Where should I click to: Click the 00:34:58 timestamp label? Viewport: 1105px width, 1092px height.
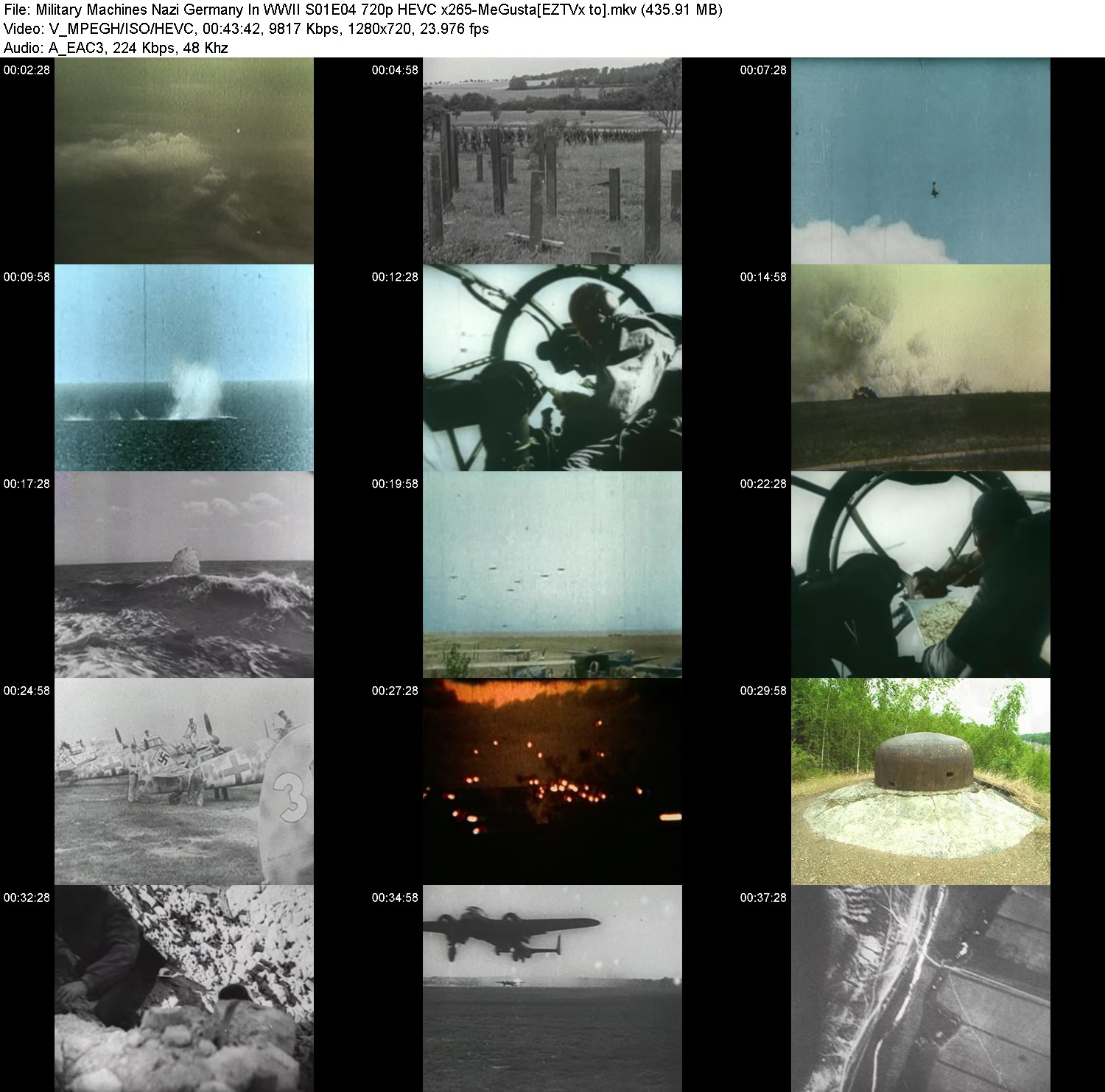pos(395,898)
